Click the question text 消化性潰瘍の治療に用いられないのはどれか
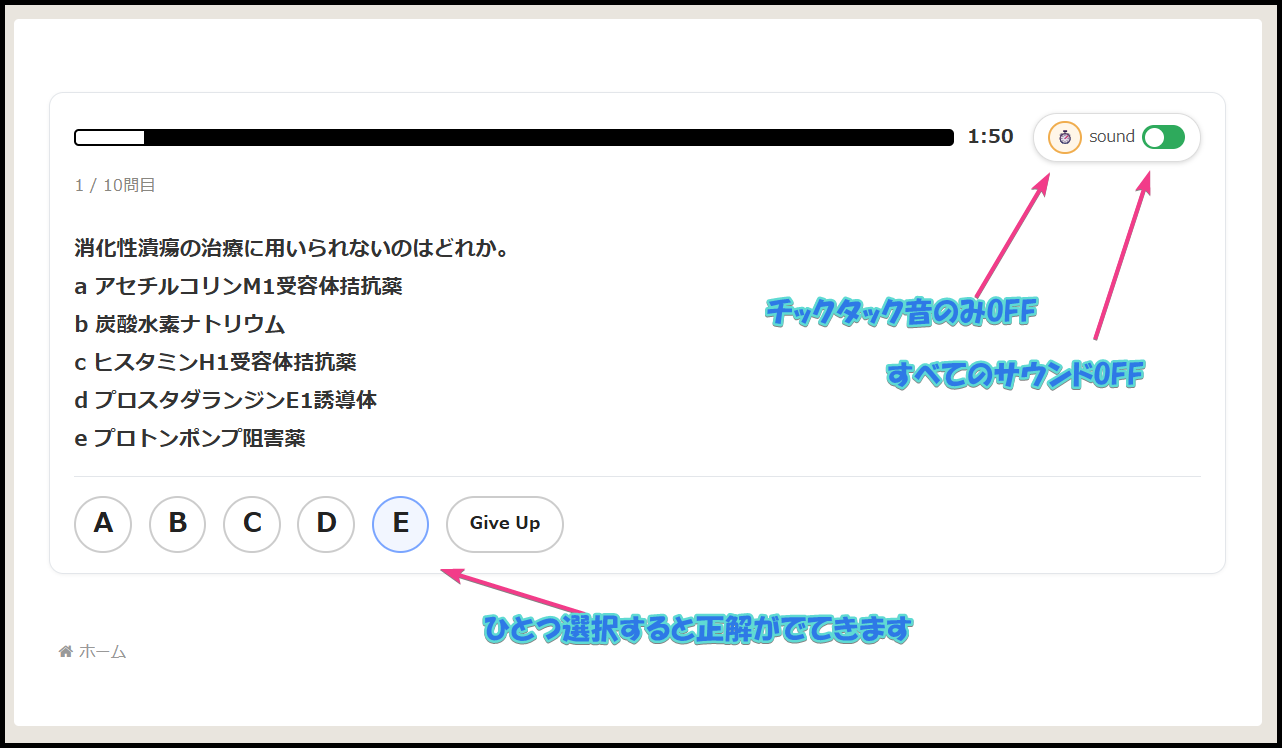Screen dimensions: 1282x748 click(x=292, y=248)
